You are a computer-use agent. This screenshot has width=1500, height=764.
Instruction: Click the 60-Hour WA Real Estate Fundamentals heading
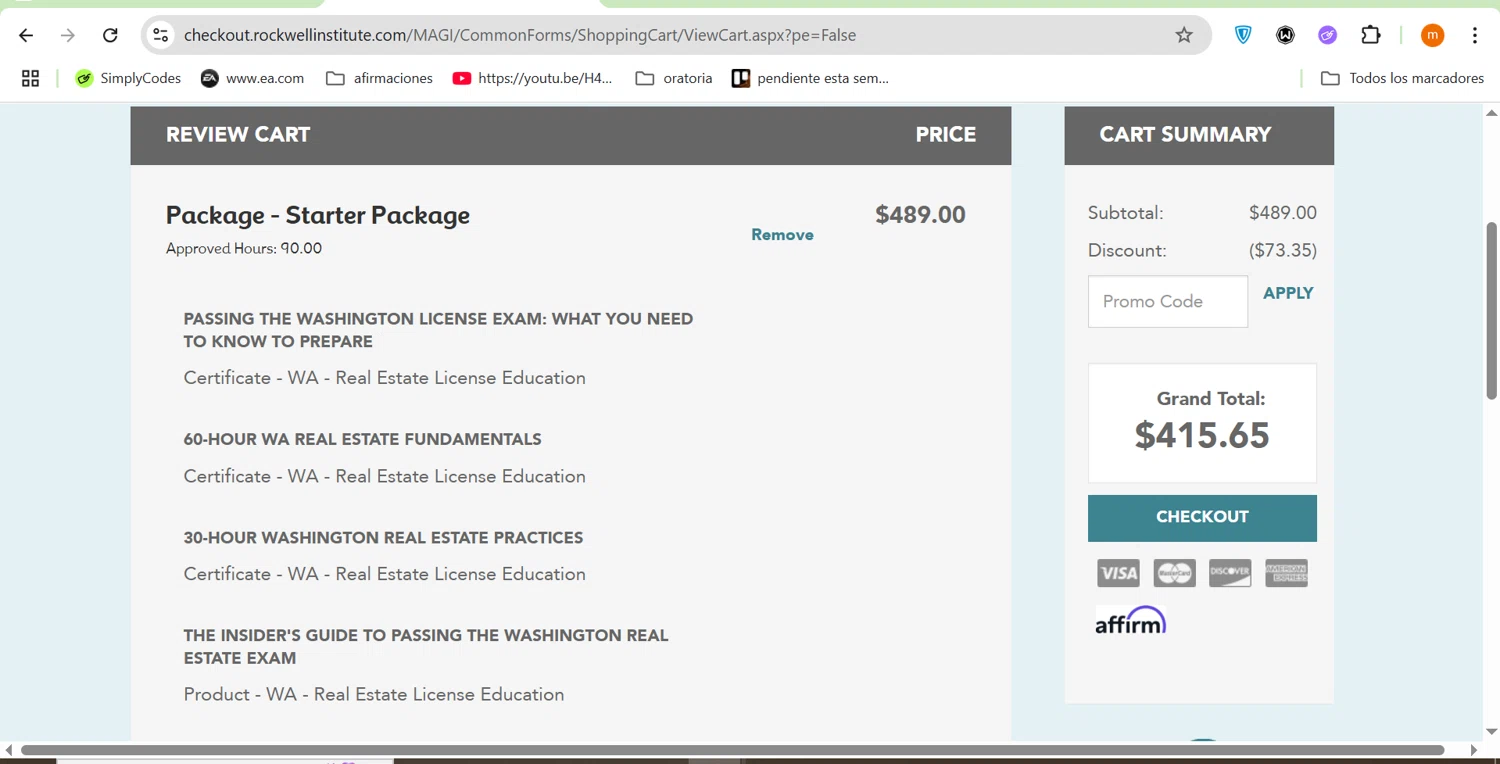pyautogui.click(x=362, y=439)
